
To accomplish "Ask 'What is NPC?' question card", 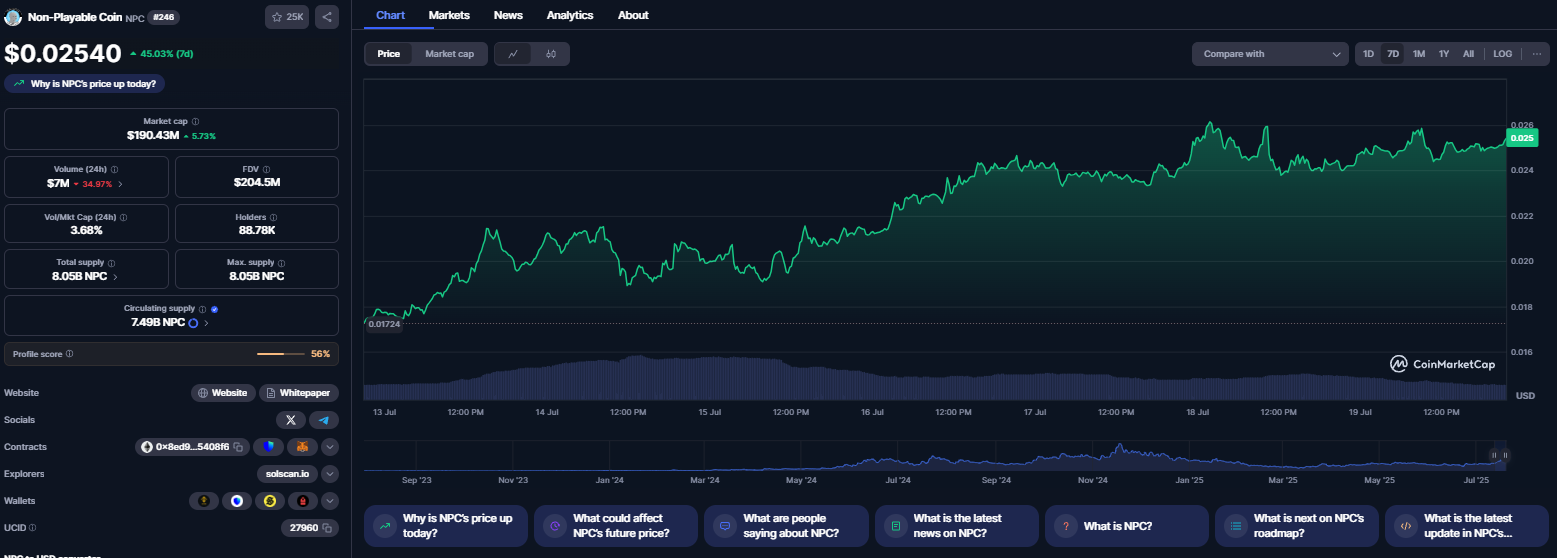I will click(1126, 526).
